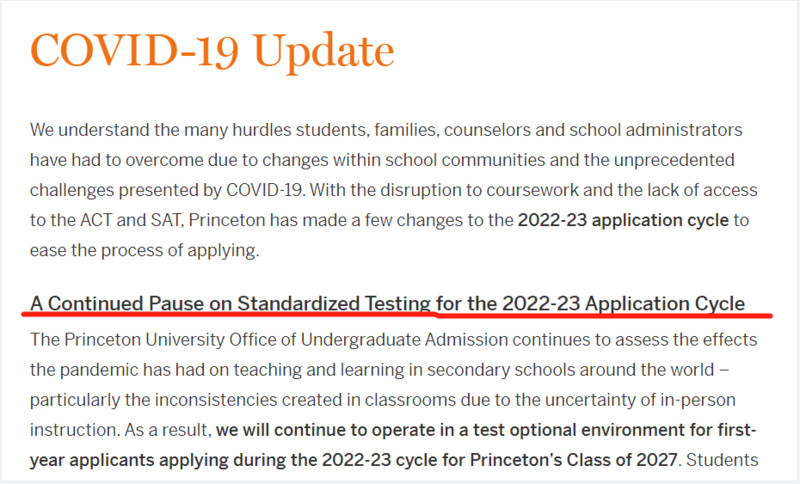This screenshot has height=484, width=800.
Task: Click the bold 'Princeton's Class of 2027' text
Action: click(573, 460)
